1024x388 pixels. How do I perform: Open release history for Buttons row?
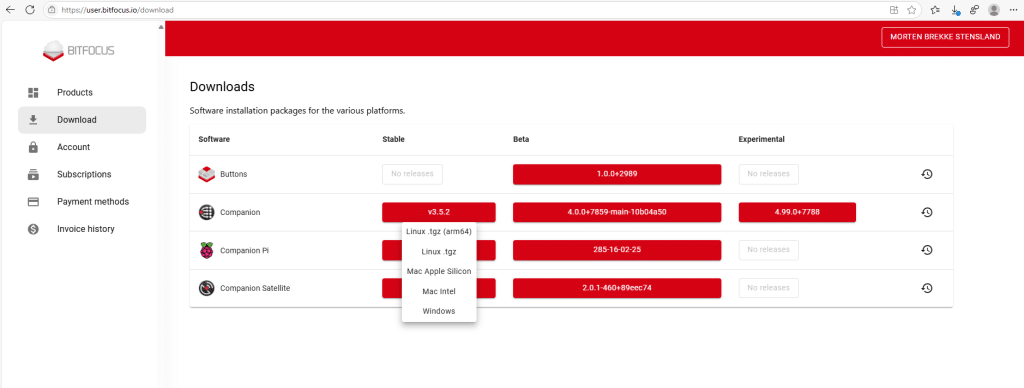pyautogui.click(x=926, y=174)
